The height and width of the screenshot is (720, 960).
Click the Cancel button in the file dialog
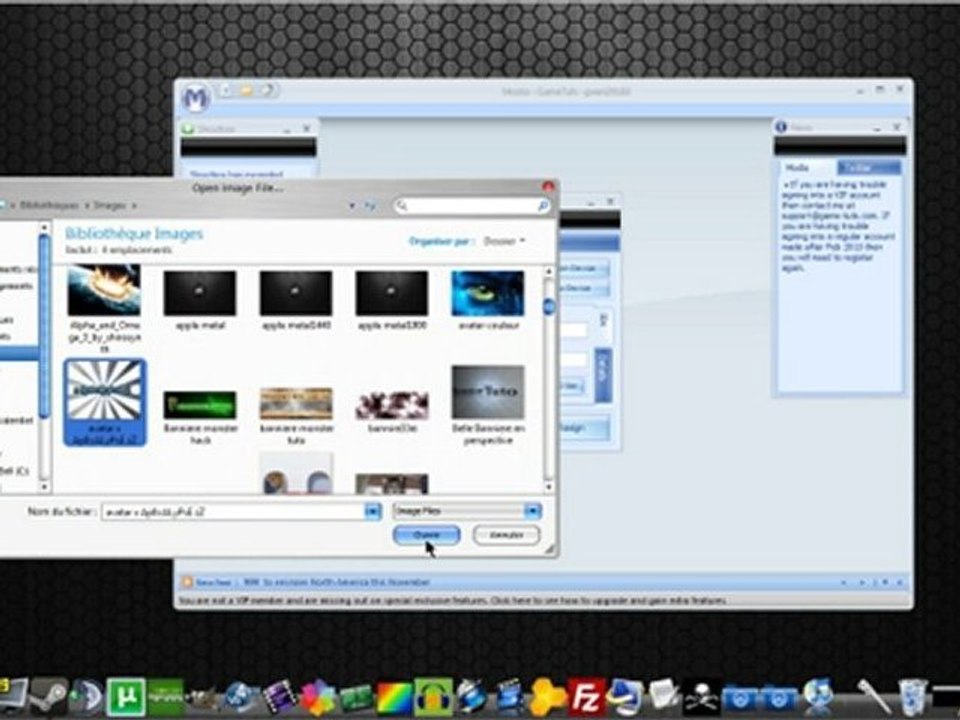506,535
